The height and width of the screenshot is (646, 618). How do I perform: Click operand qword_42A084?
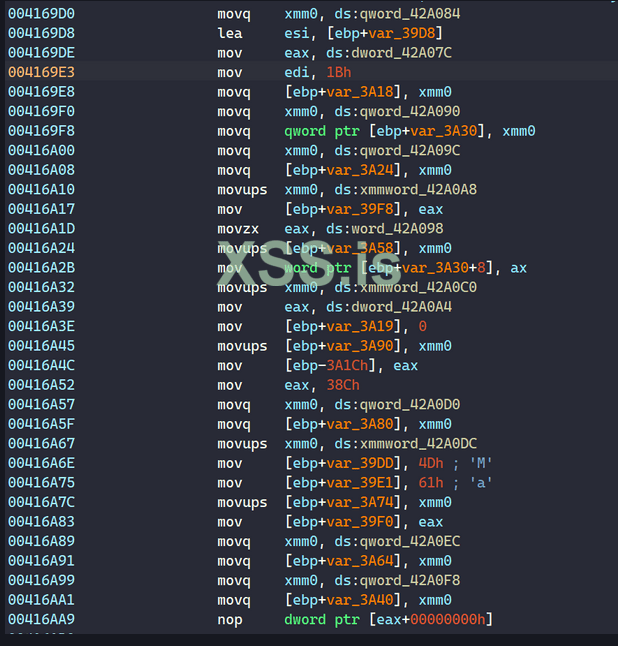point(410,14)
